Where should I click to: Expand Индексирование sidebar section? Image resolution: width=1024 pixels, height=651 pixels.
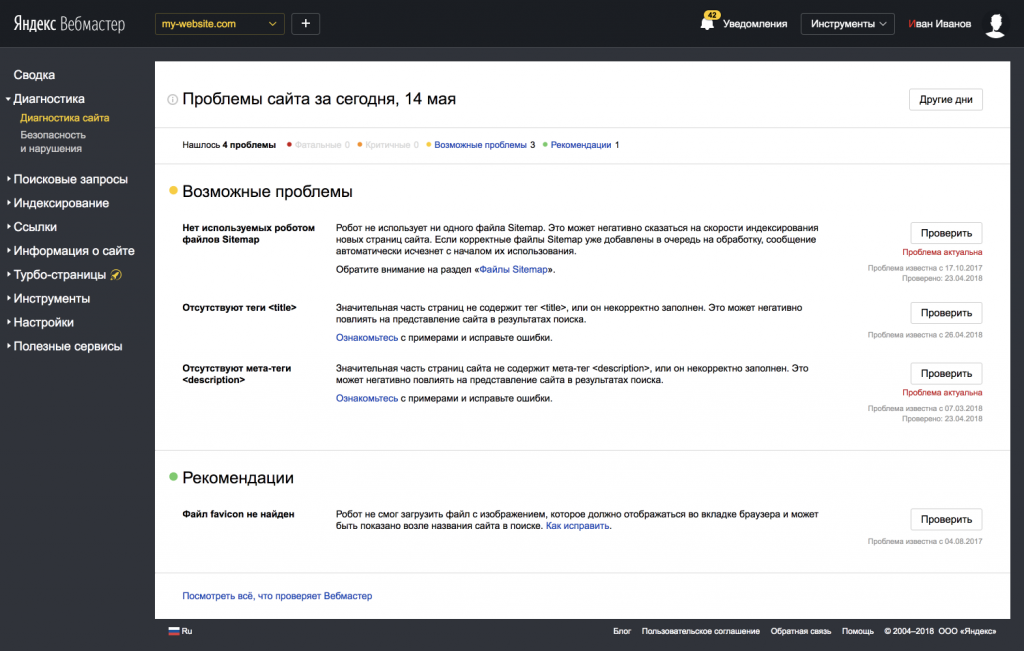[x=61, y=203]
